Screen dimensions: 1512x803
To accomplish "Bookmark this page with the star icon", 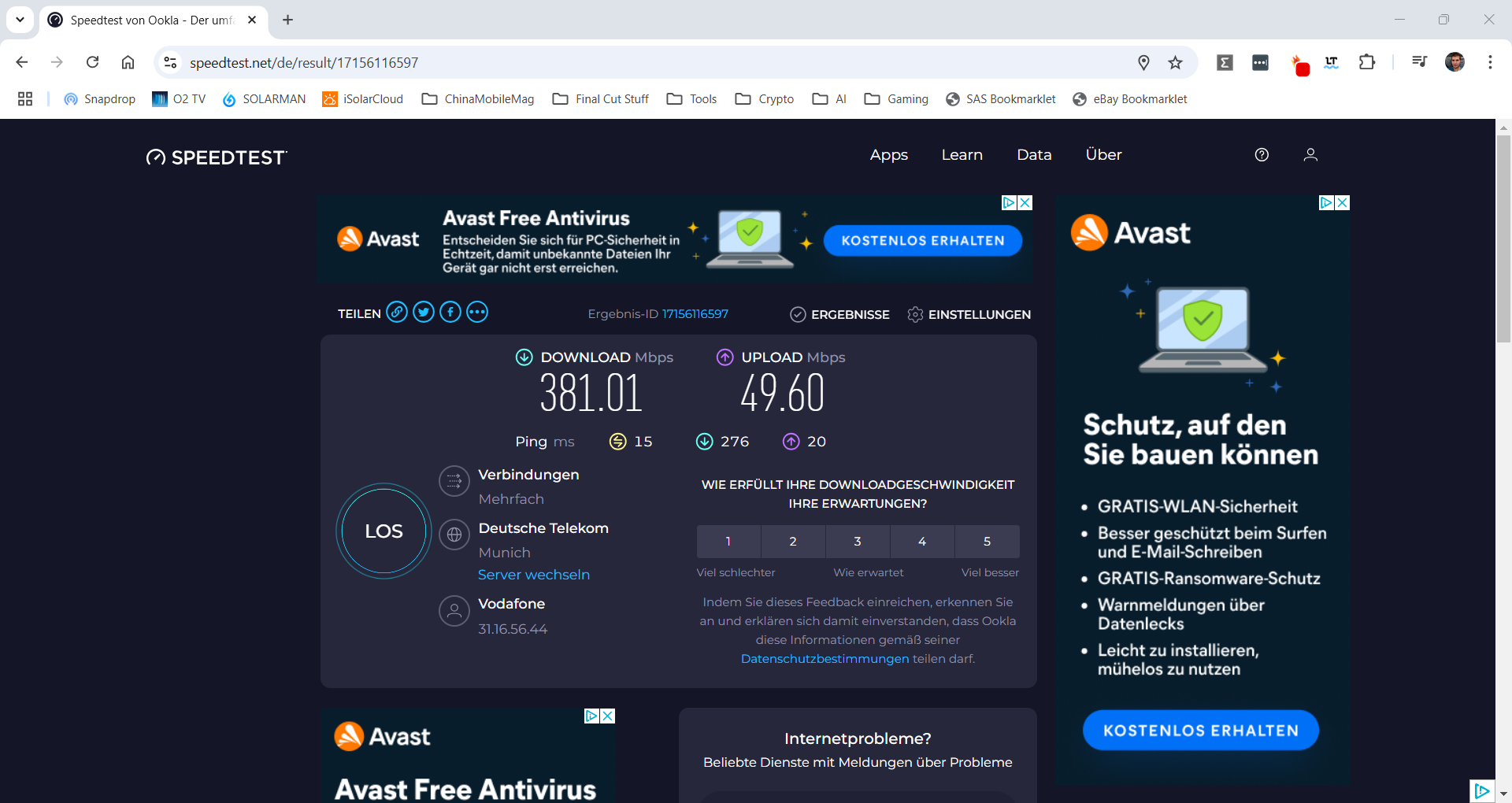I will (1175, 62).
